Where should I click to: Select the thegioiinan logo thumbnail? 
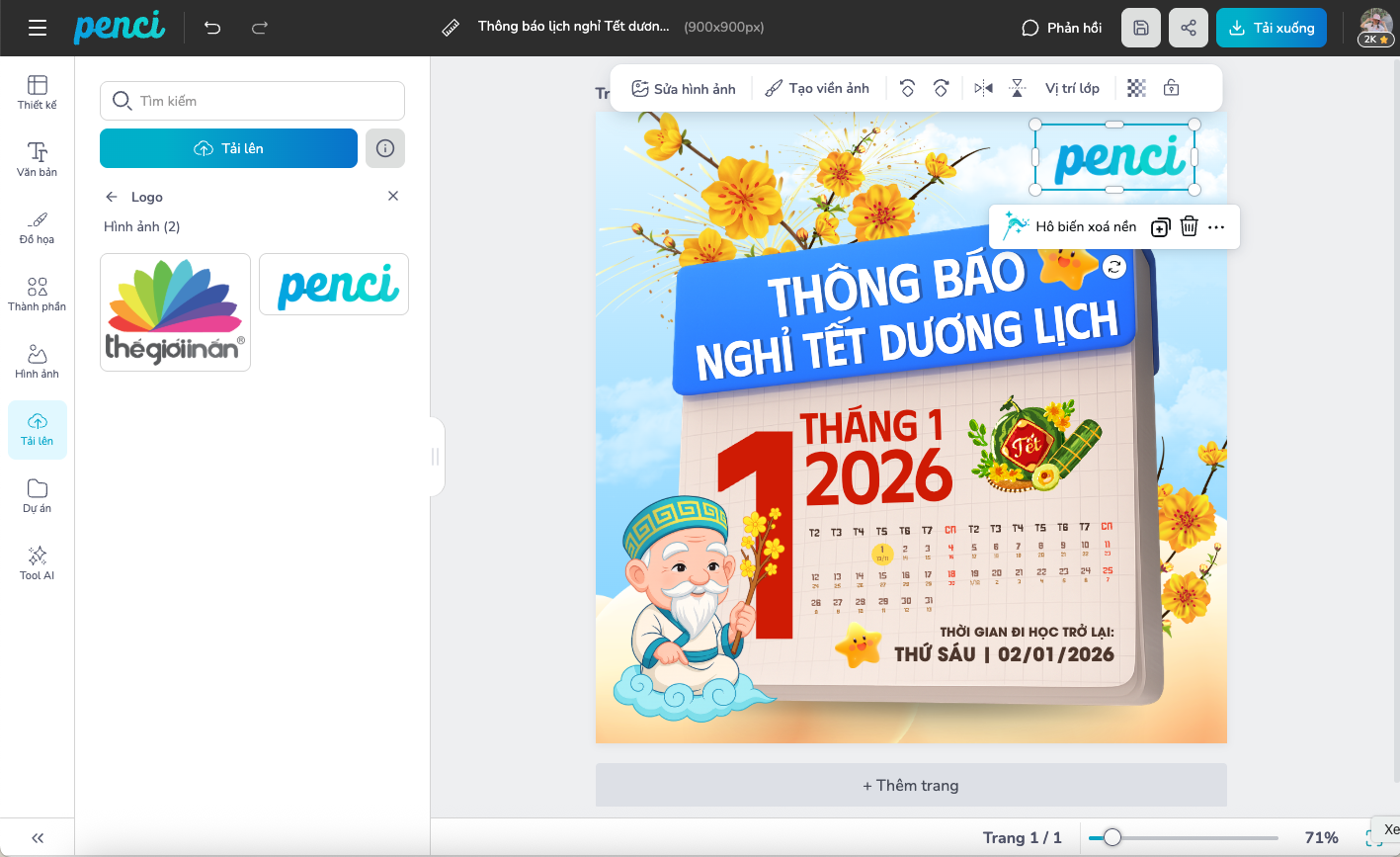pyautogui.click(x=175, y=312)
